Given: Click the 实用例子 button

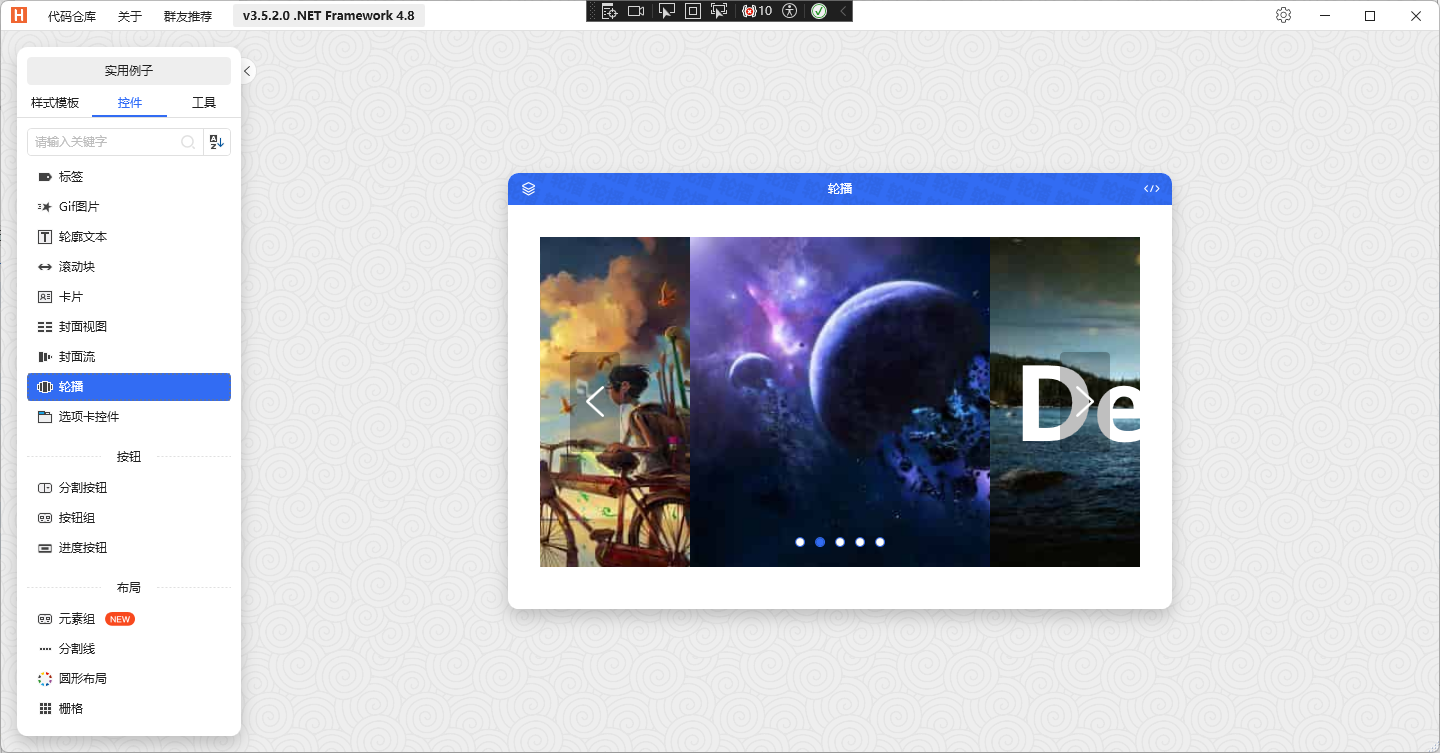Looking at the screenshot, I should pyautogui.click(x=129, y=71).
